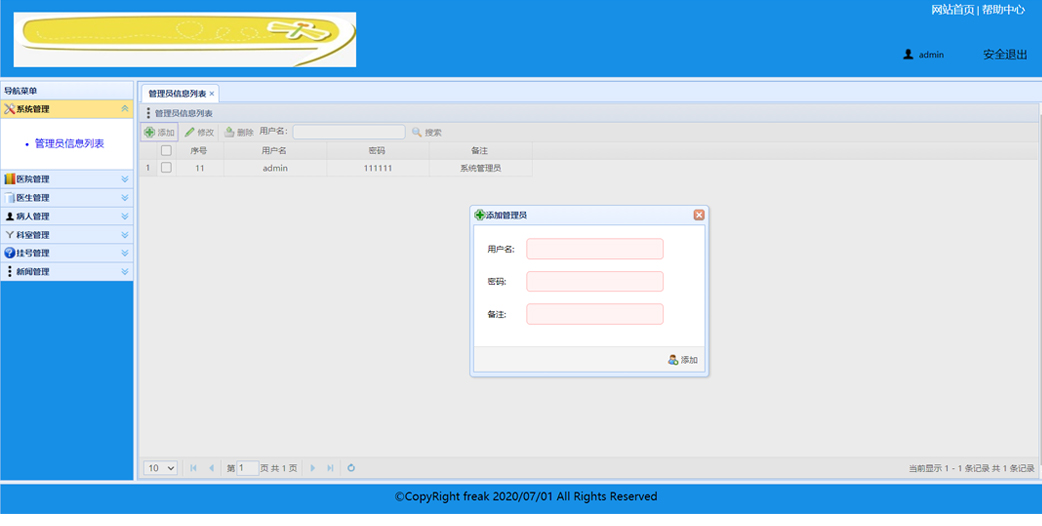1042x526 pixels.
Task: Click the 安全退出 logout link
Action: click(x=1004, y=55)
